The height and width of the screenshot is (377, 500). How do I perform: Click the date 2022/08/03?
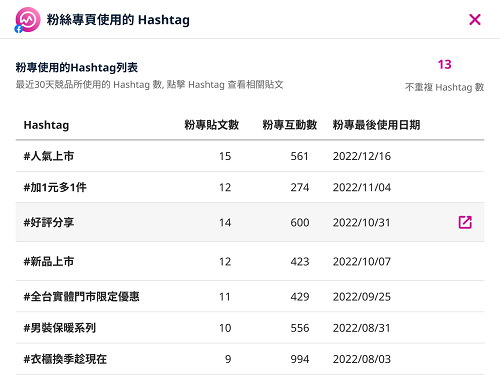[362, 359]
